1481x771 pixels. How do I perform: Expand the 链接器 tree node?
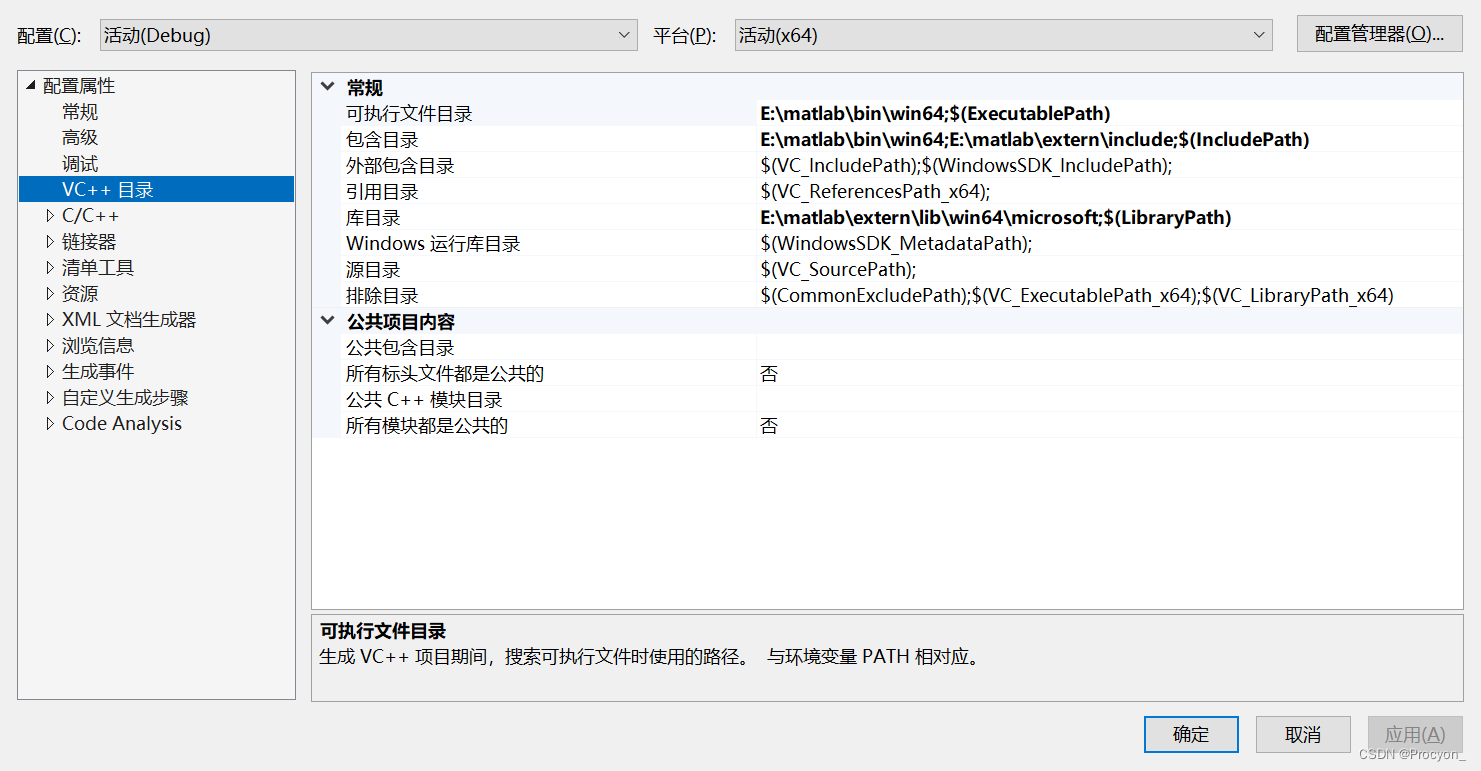[x=50, y=240]
